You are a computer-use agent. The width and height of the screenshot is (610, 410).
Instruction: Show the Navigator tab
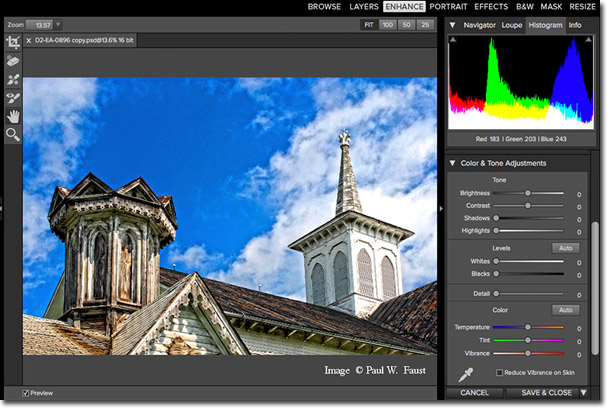click(x=479, y=25)
